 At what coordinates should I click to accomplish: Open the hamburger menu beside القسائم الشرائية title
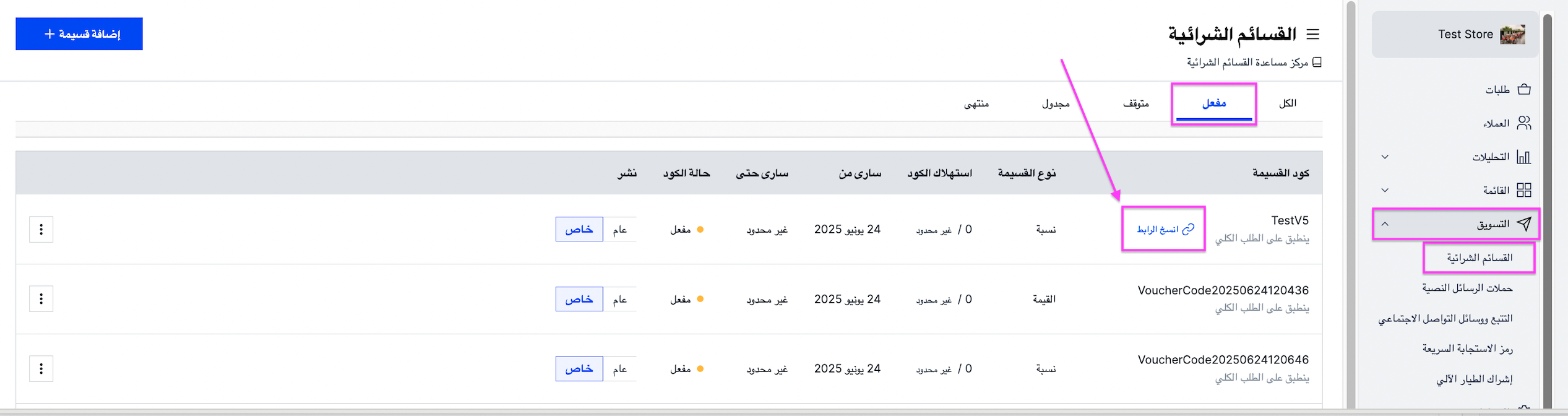coord(1312,34)
